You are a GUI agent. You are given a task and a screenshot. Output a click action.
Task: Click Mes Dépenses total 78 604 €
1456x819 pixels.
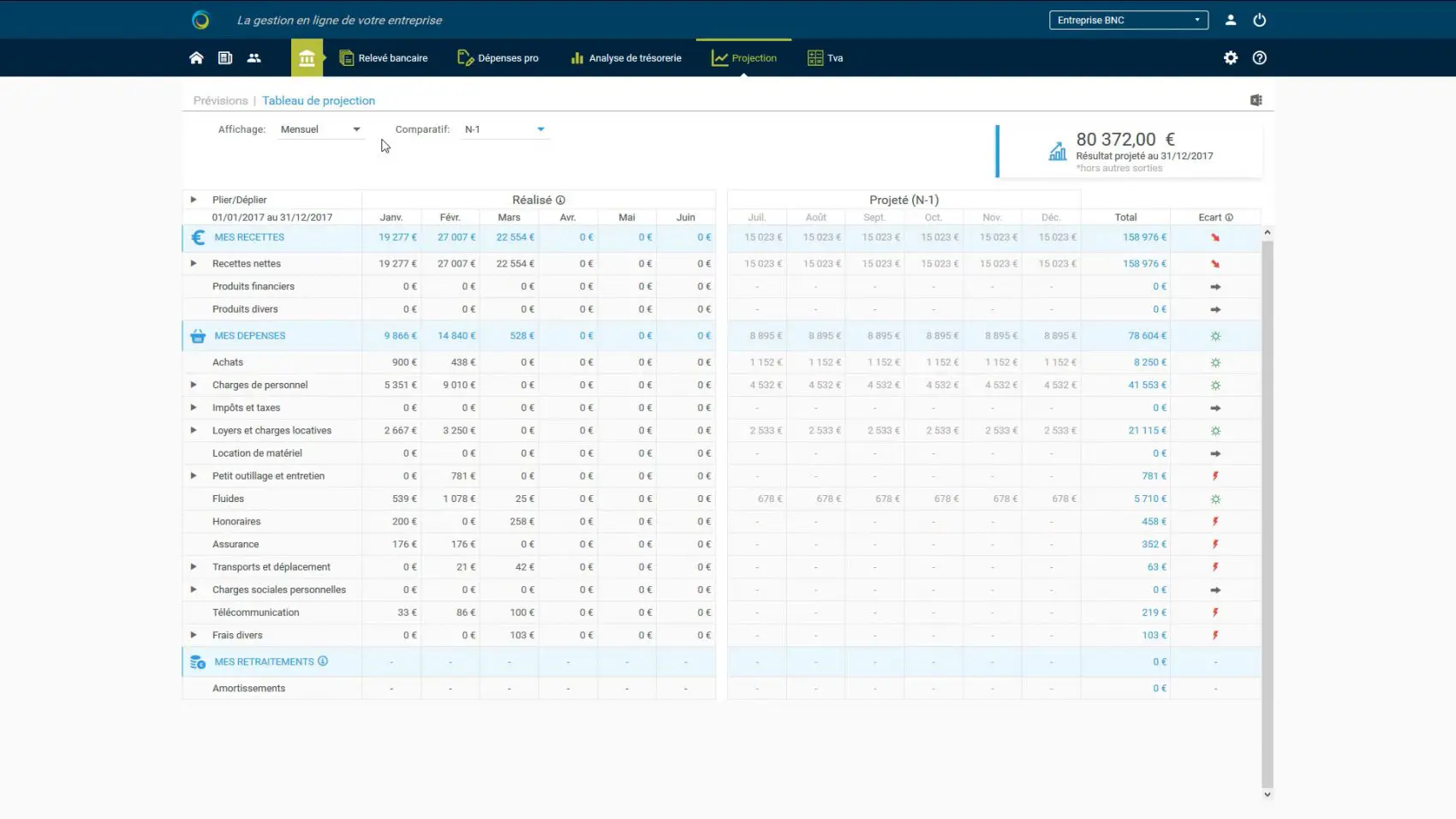coord(1148,336)
